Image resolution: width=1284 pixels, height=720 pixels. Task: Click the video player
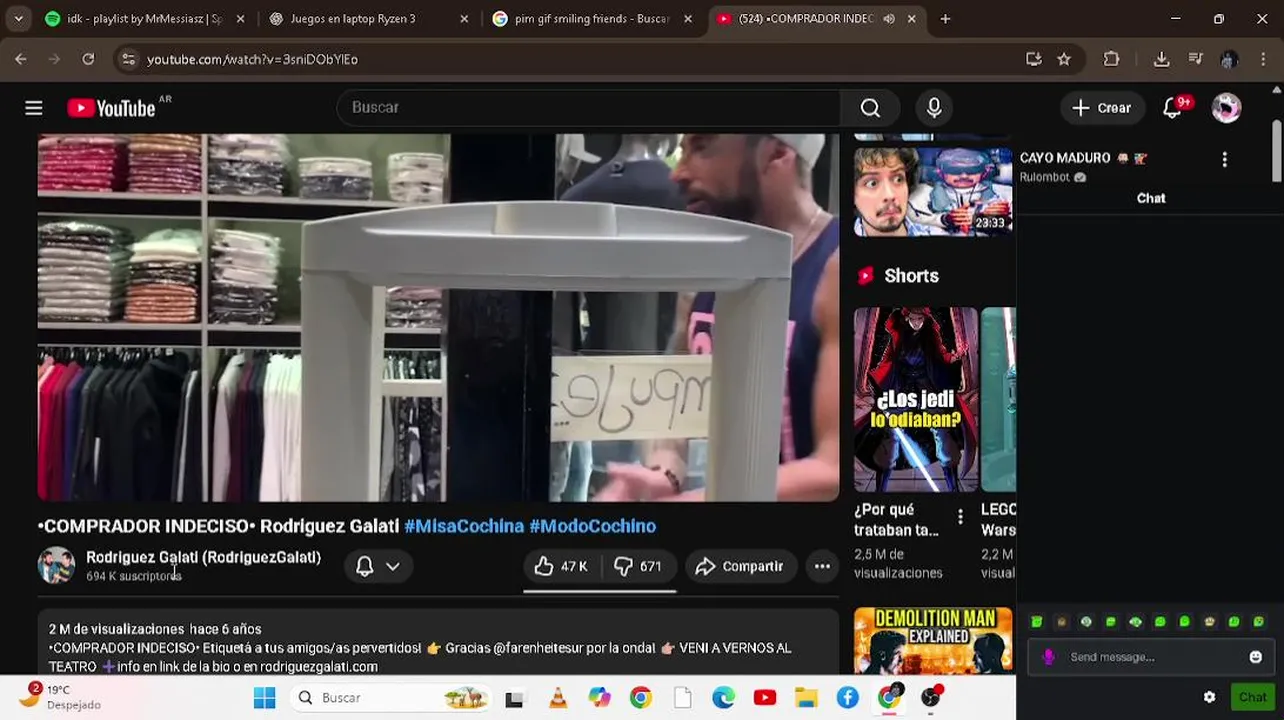click(x=438, y=317)
